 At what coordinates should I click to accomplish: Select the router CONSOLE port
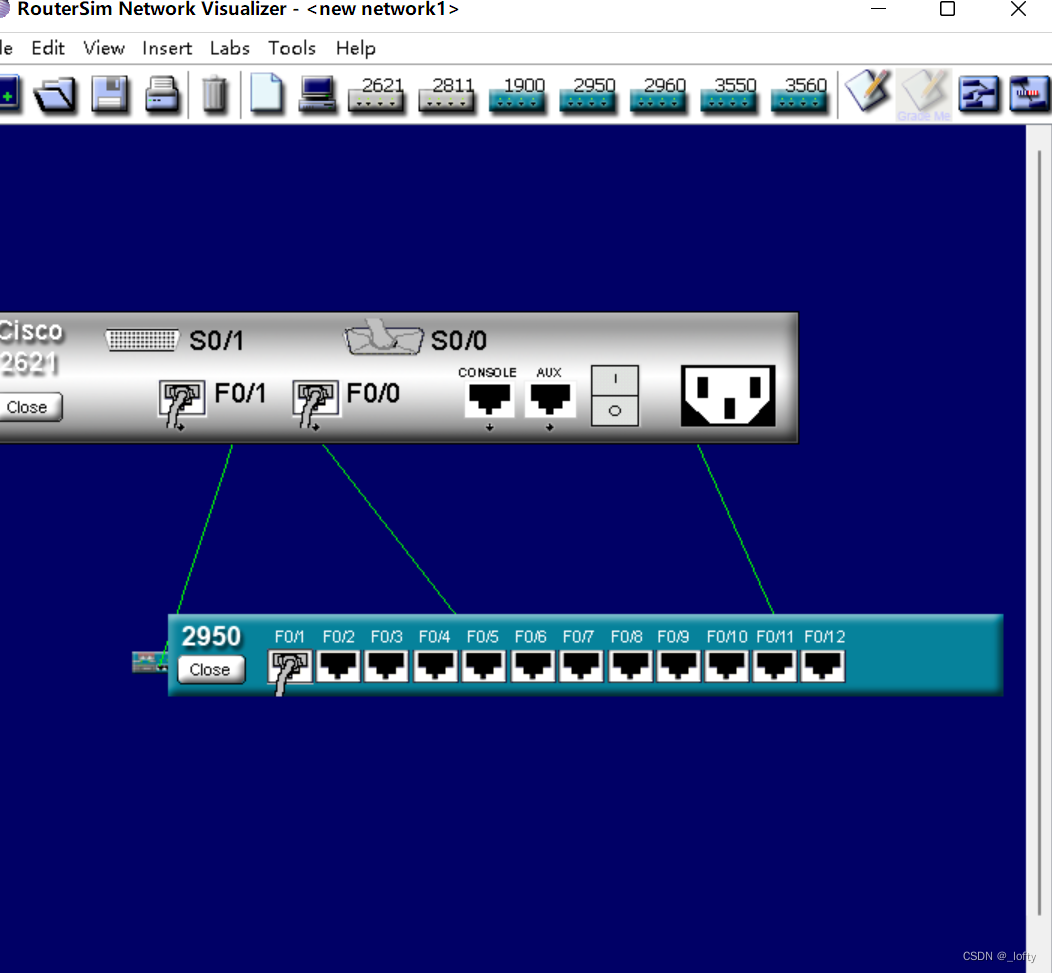(489, 399)
